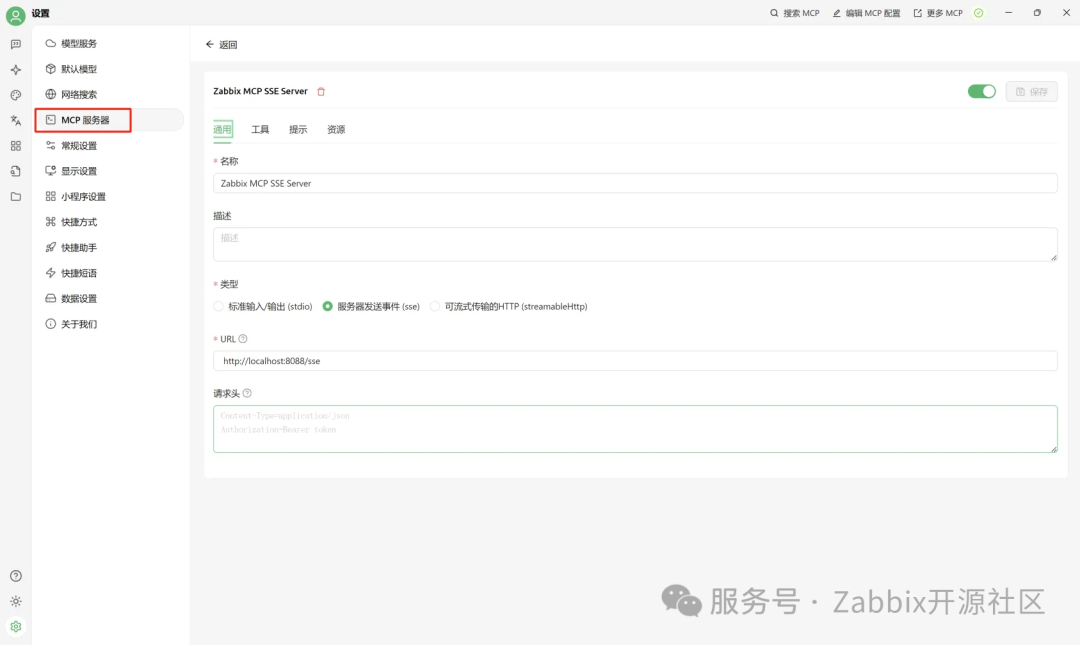Click inside the URL input field
This screenshot has height=645, width=1080.
pos(500,360)
